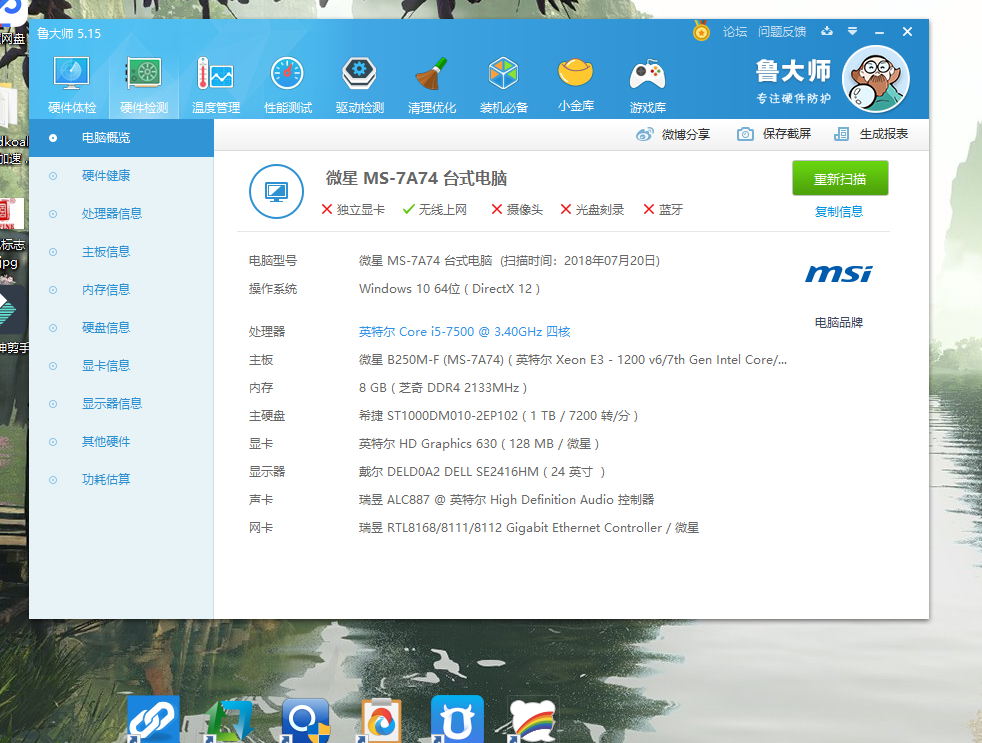Image resolution: width=982 pixels, height=743 pixels.
Task: Click the blue bull-head desktop shortcut
Action: click(x=457, y=719)
